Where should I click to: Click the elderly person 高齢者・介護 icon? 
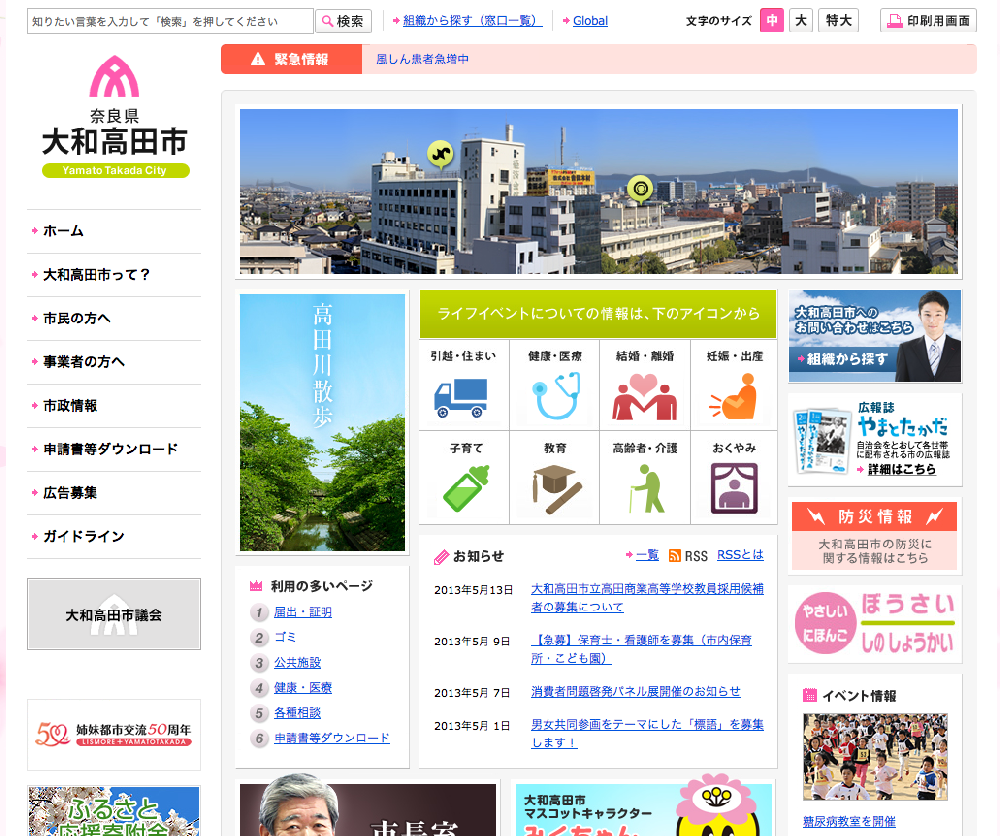point(645,487)
